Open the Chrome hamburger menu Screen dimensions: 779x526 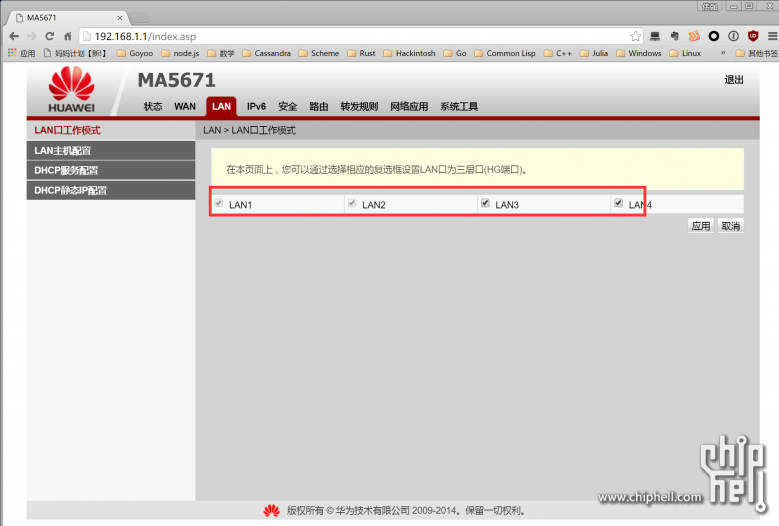[772, 36]
